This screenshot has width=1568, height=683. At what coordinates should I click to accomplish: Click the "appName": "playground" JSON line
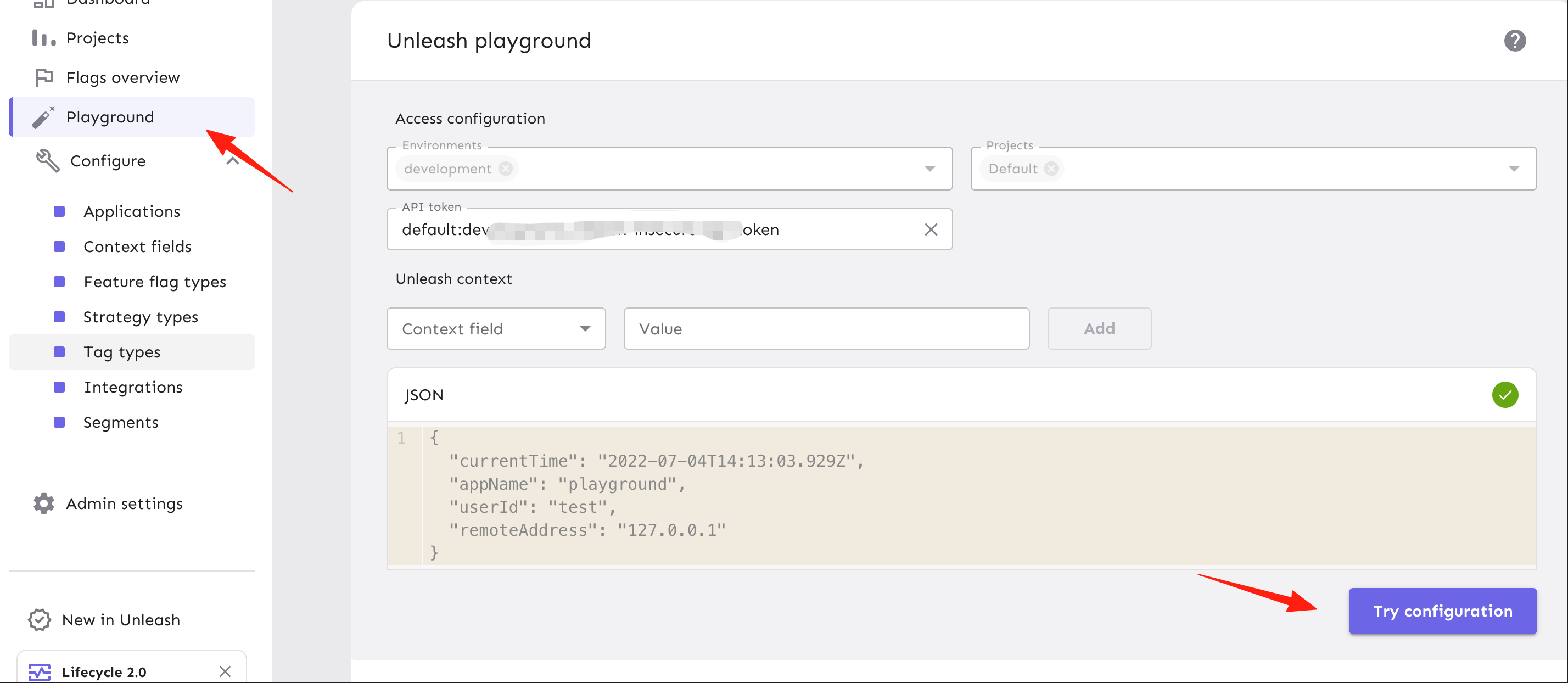tap(567, 484)
